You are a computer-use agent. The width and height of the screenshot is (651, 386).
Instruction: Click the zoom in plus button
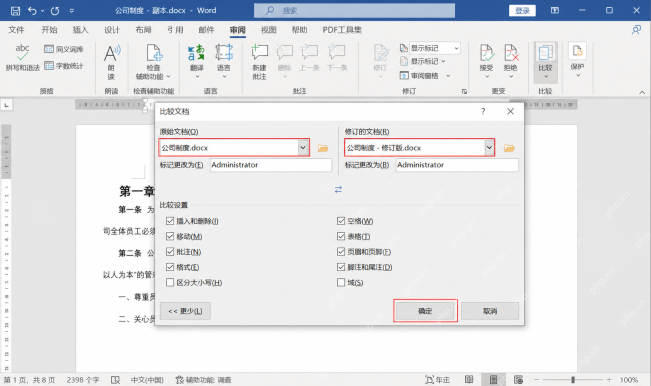click(x=609, y=379)
